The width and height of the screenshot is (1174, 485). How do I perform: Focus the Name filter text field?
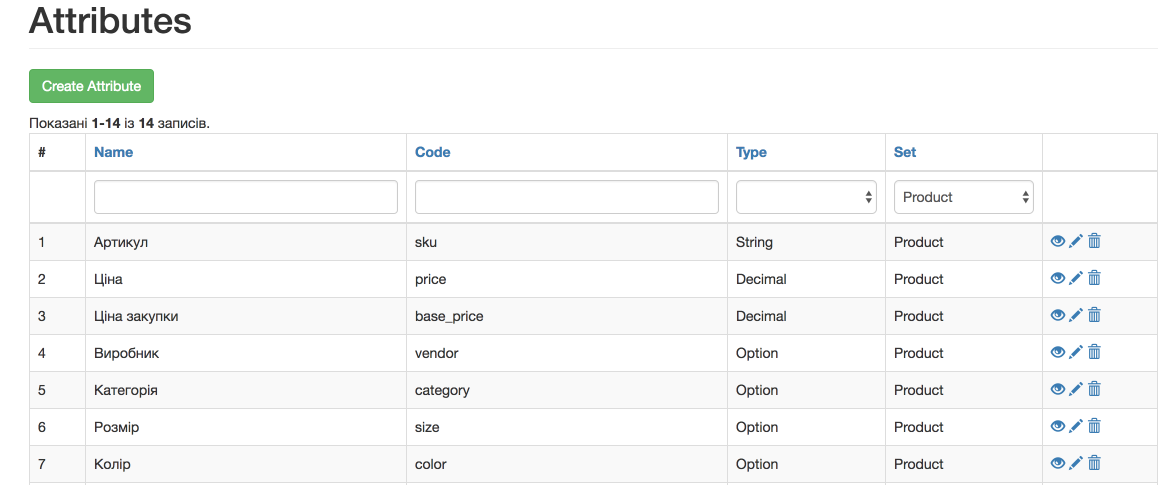click(x=246, y=197)
